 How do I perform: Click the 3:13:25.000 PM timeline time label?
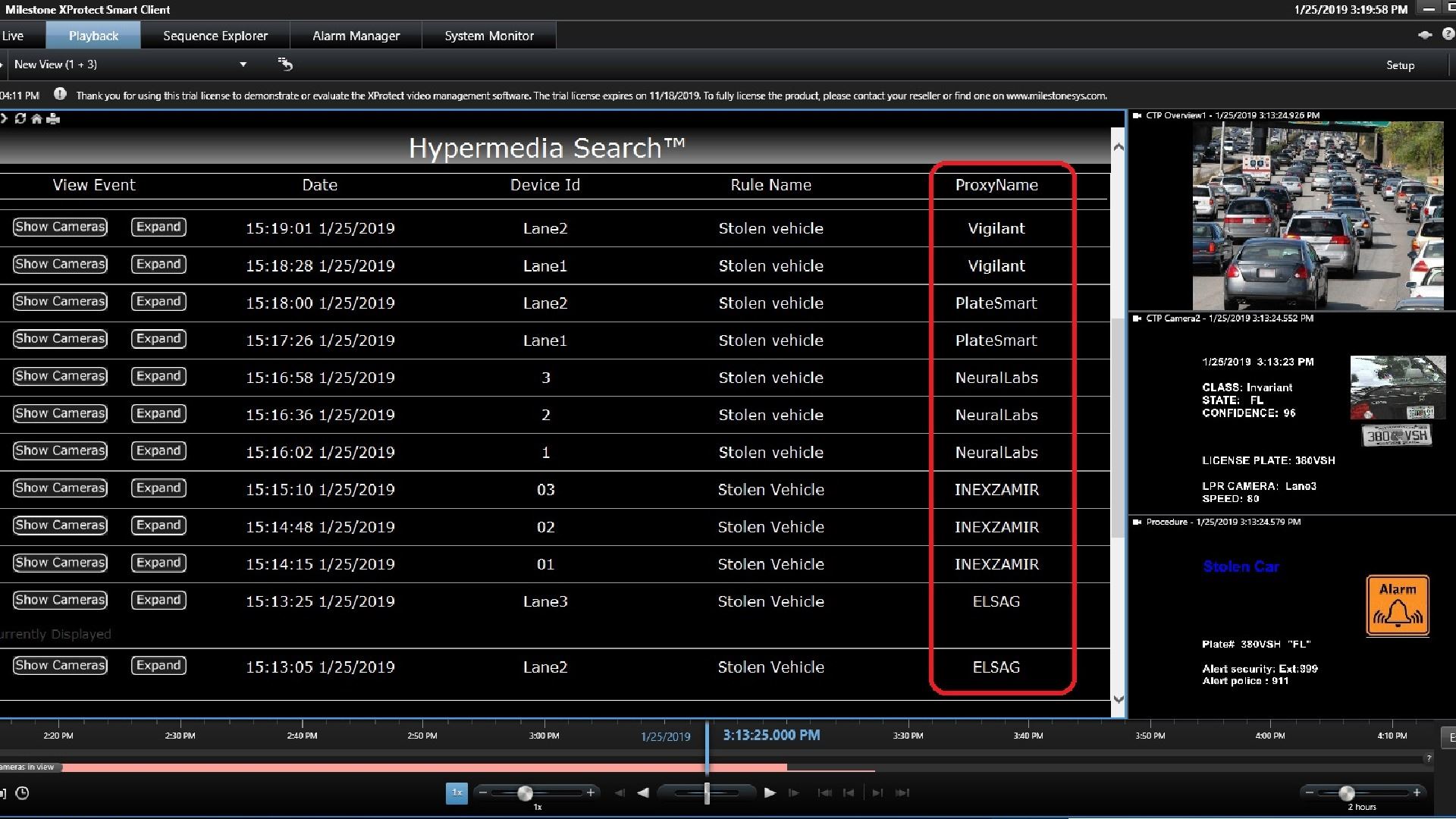(x=771, y=735)
